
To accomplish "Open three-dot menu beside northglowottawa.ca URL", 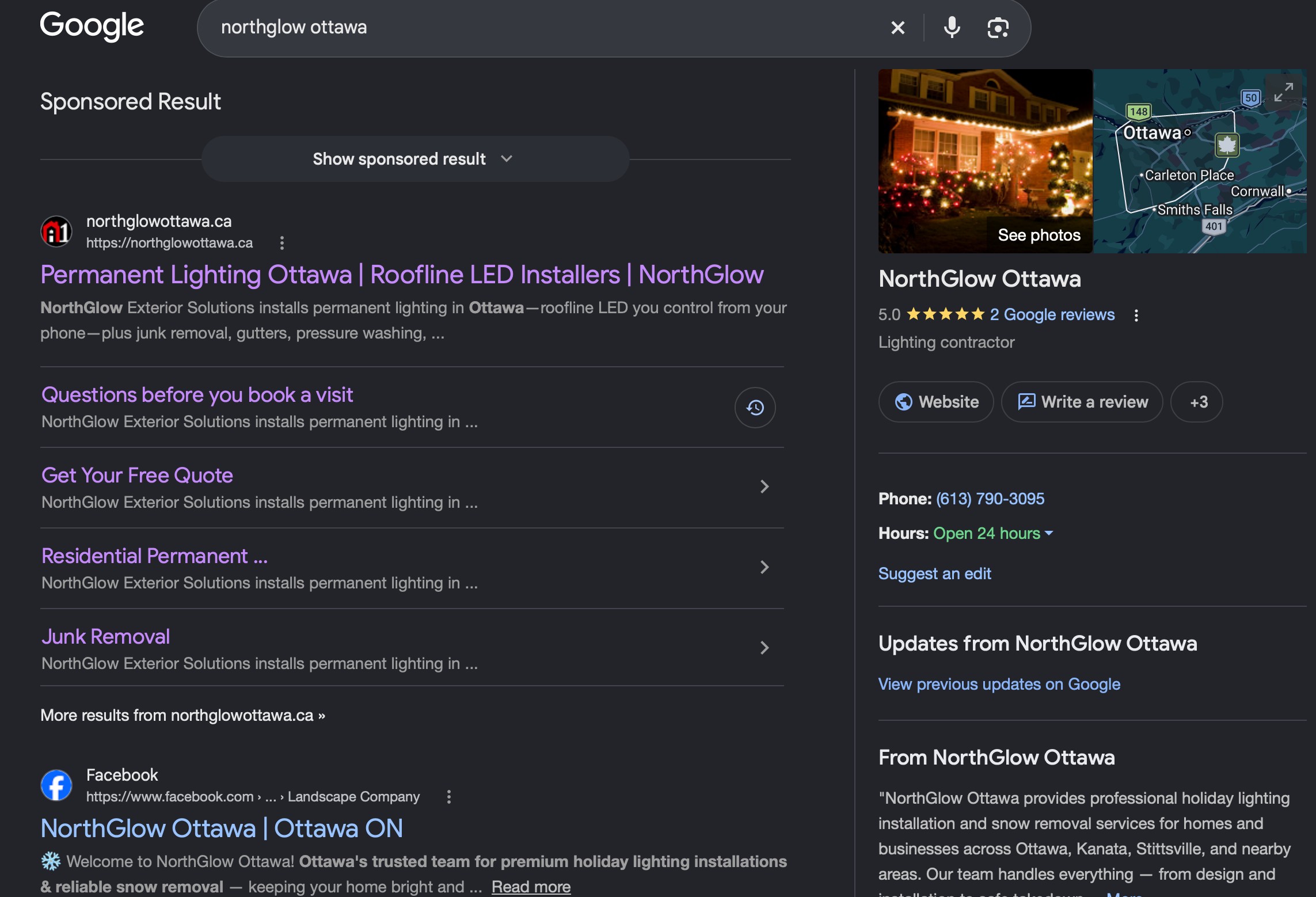I will (x=282, y=243).
